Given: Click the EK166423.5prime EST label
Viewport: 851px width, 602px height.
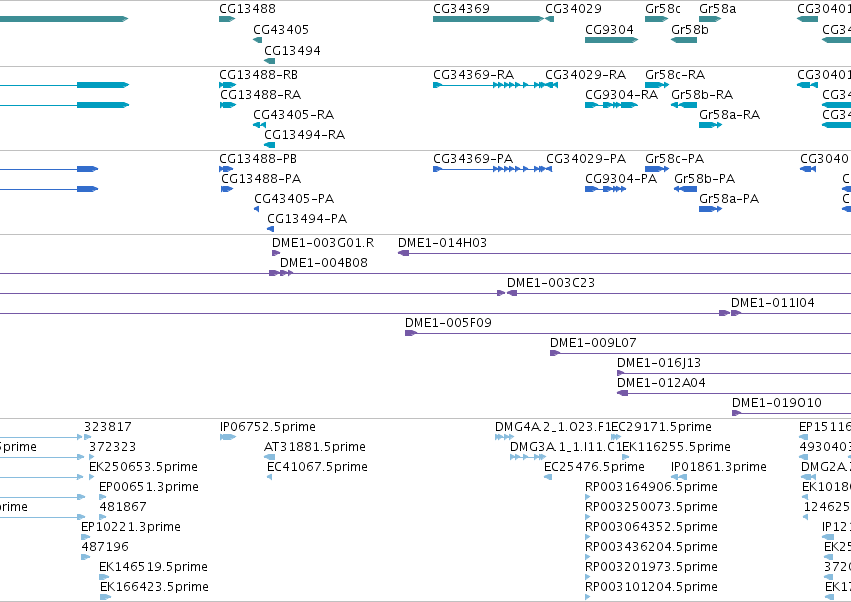Looking at the screenshot, I should click(154, 587).
